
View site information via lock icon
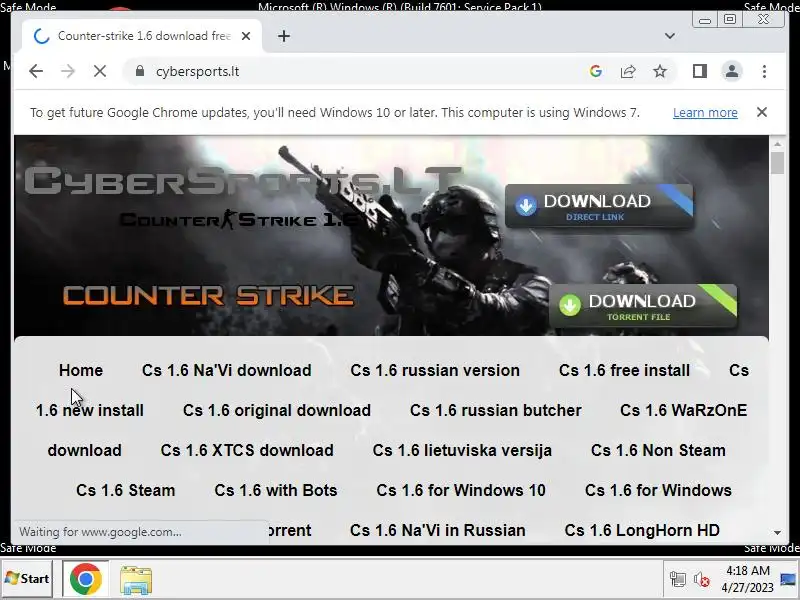140,71
